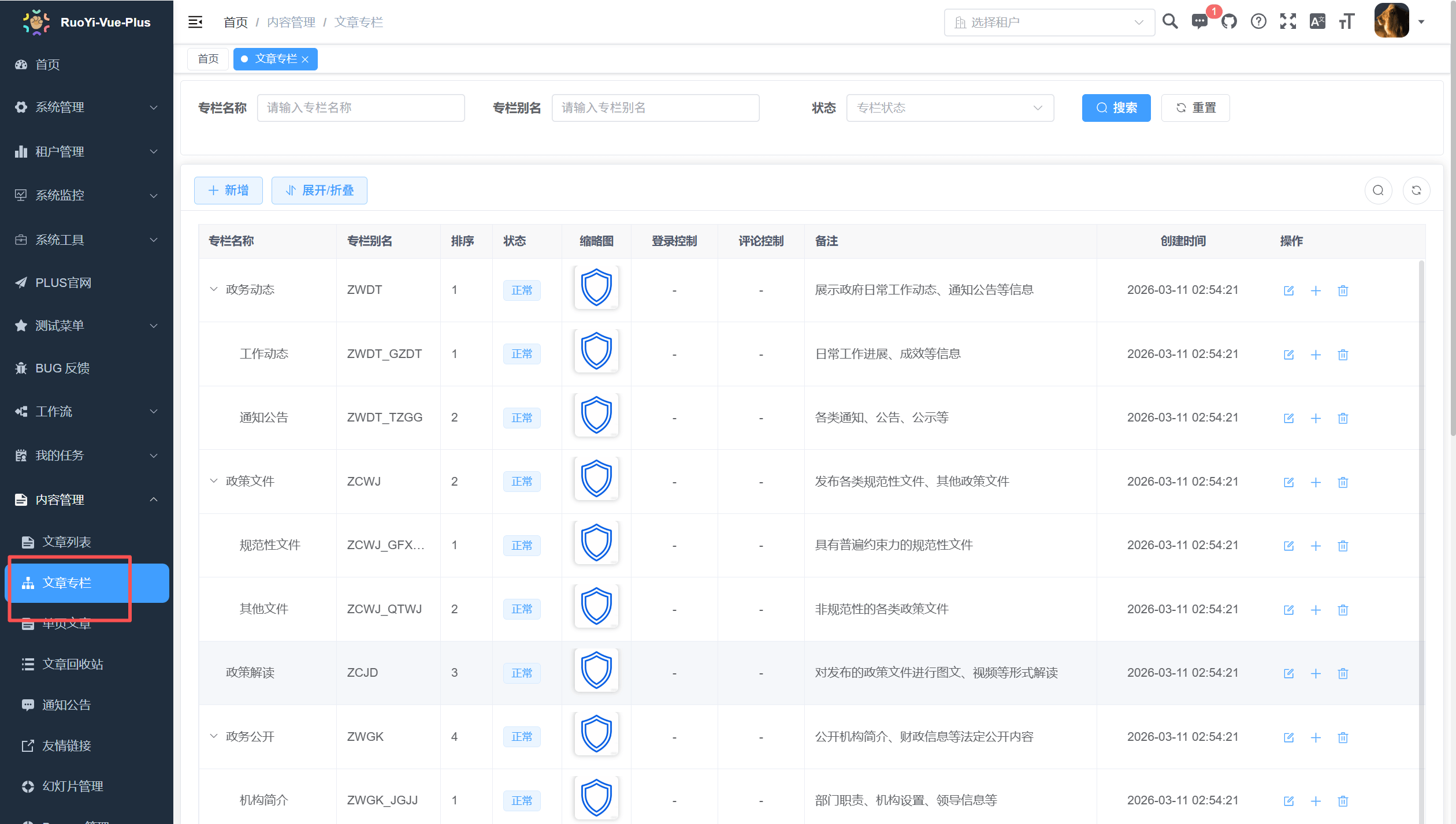The image size is (1456, 824).
Task: Click the 新增 add button
Action: pos(228,190)
